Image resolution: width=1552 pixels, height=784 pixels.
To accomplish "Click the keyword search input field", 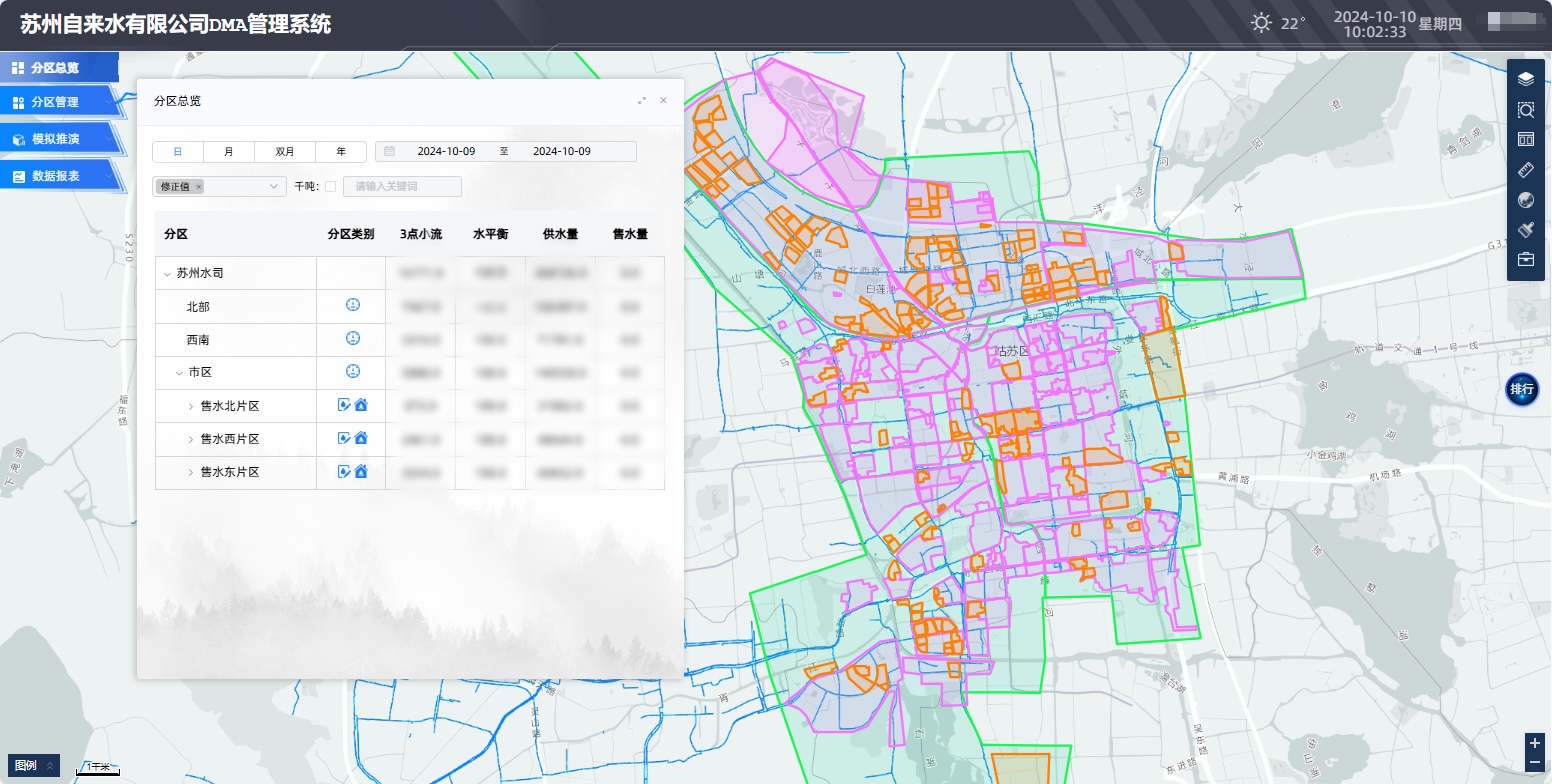I will (x=402, y=186).
